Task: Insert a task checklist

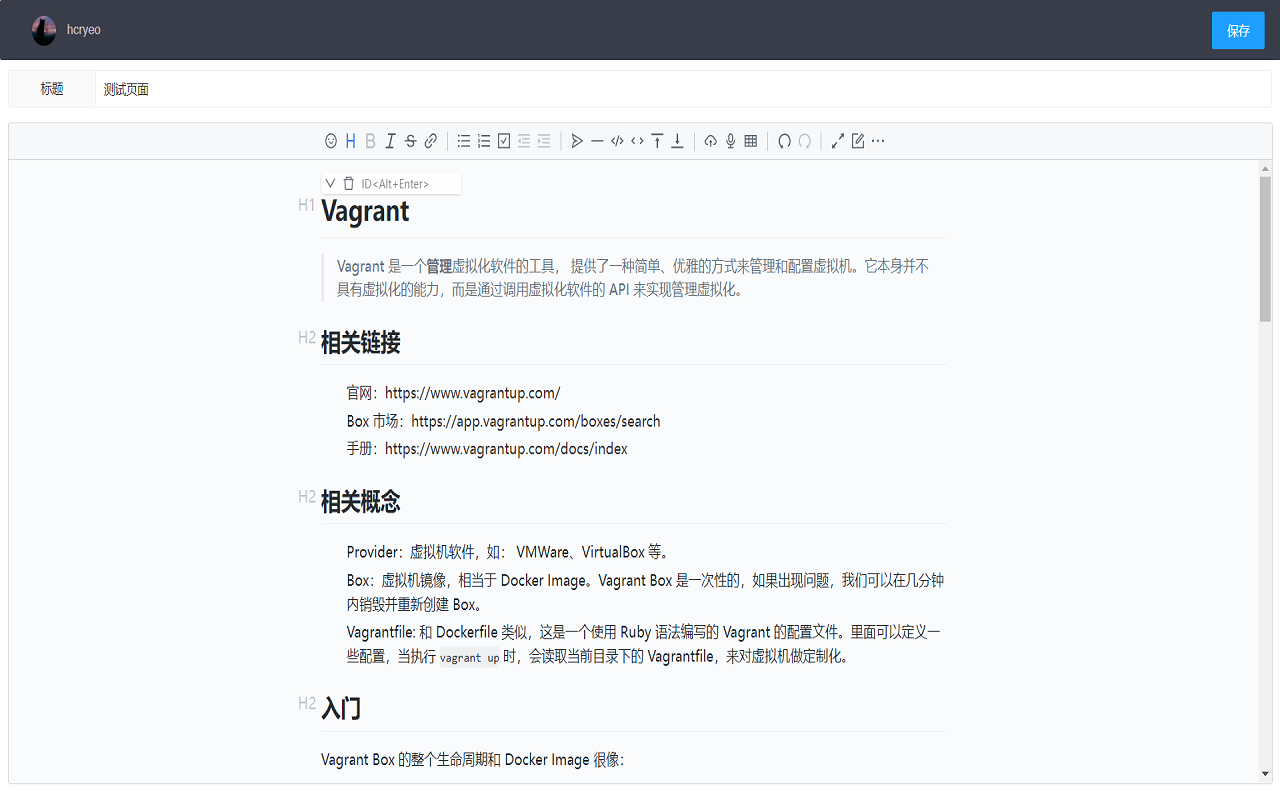Action: (504, 141)
